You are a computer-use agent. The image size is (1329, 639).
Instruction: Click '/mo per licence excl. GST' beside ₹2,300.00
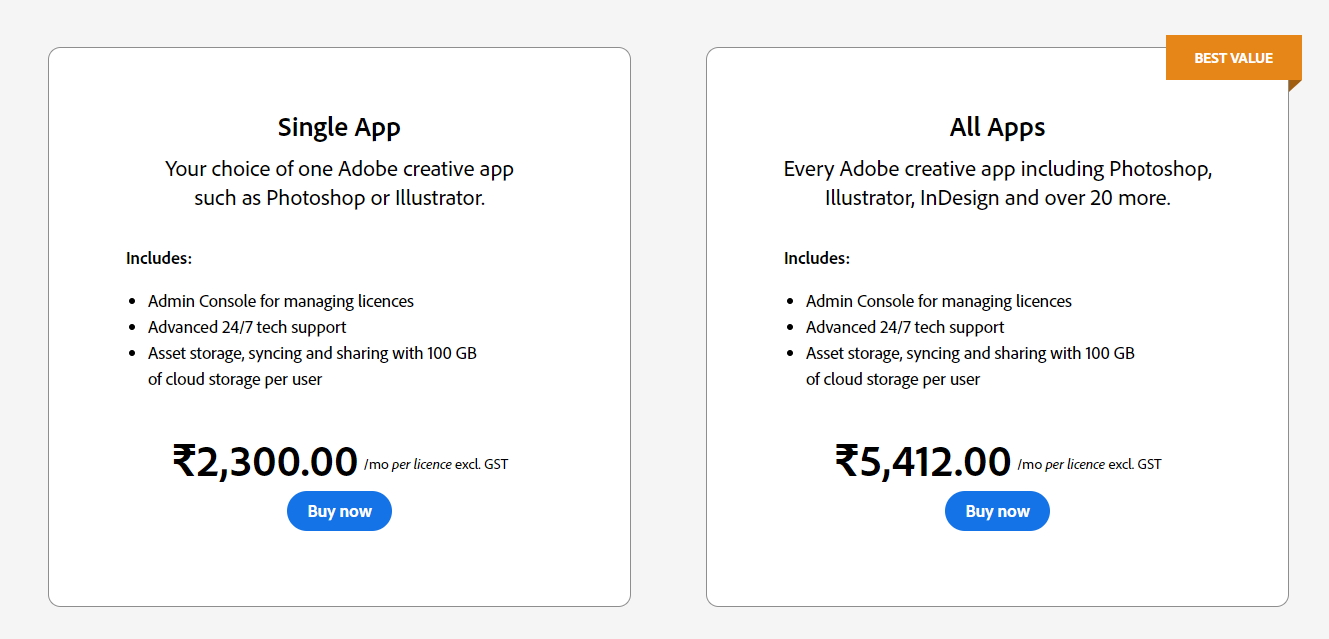click(436, 465)
